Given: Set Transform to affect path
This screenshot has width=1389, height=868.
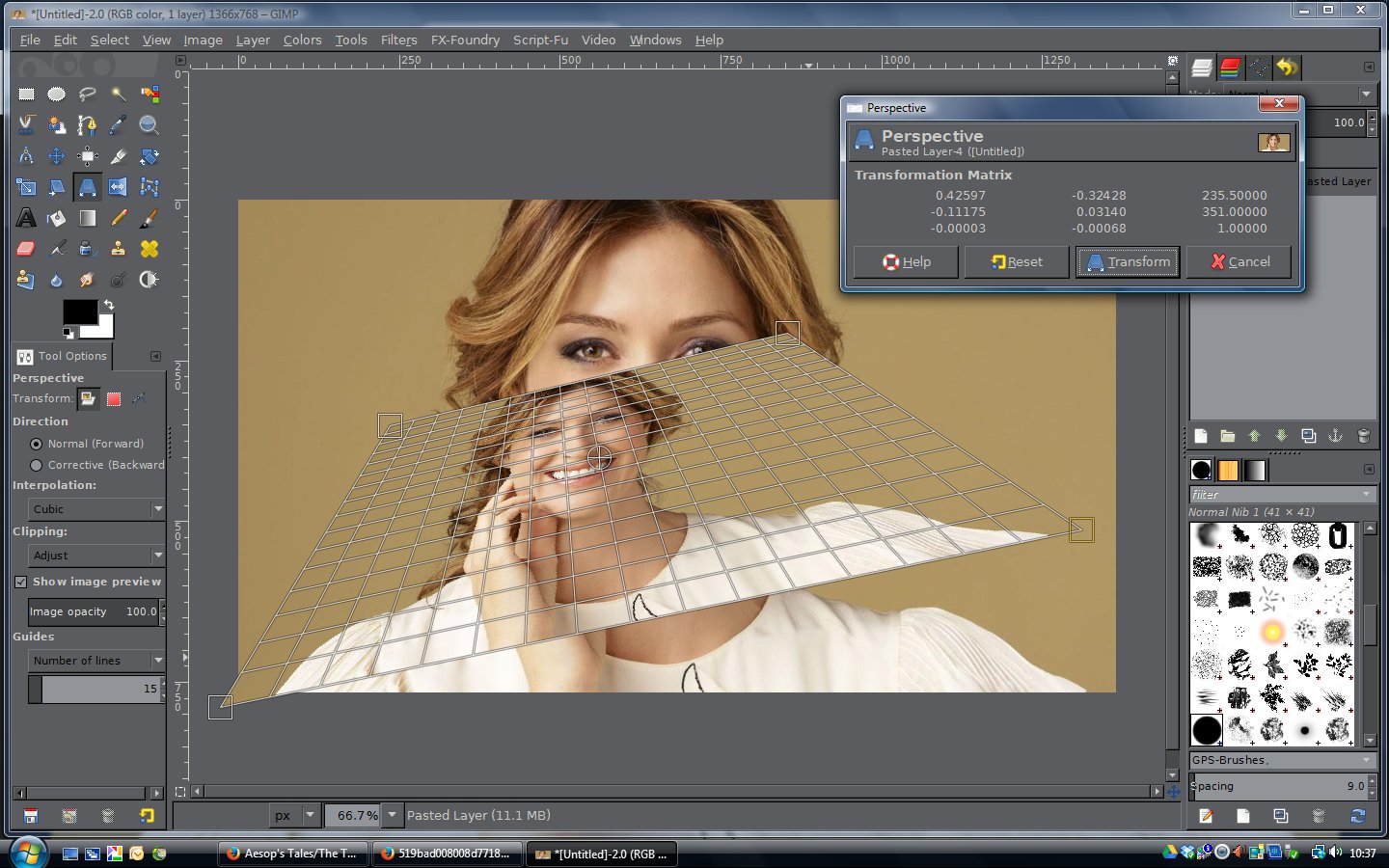Looking at the screenshot, I should pos(139,398).
